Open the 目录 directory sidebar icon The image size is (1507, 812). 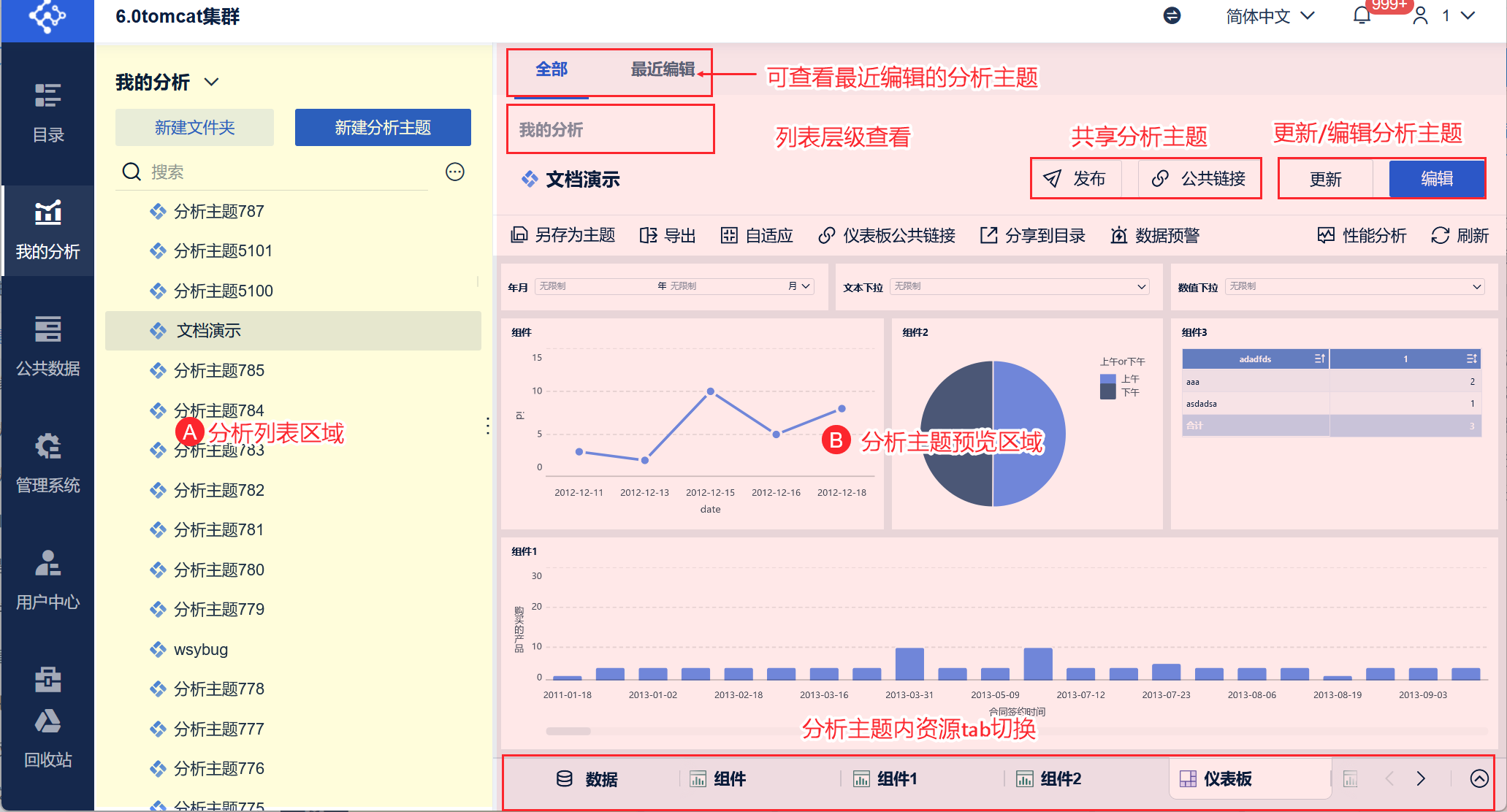(47, 112)
